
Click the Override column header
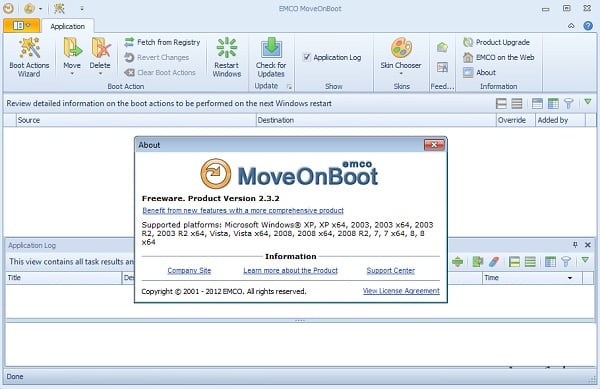[x=515, y=120]
